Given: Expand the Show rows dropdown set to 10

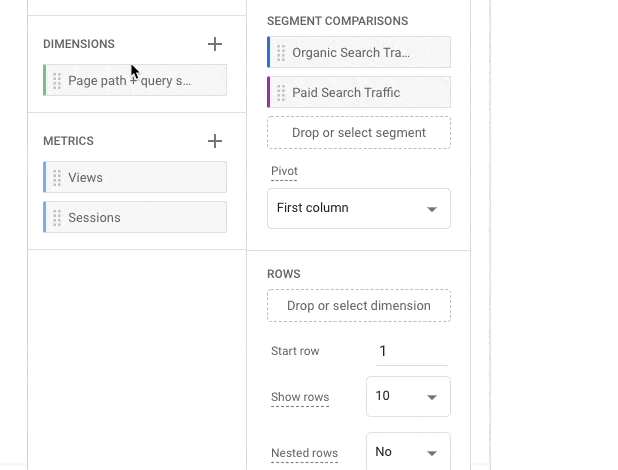Looking at the screenshot, I should pyautogui.click(x=408, y=396).
